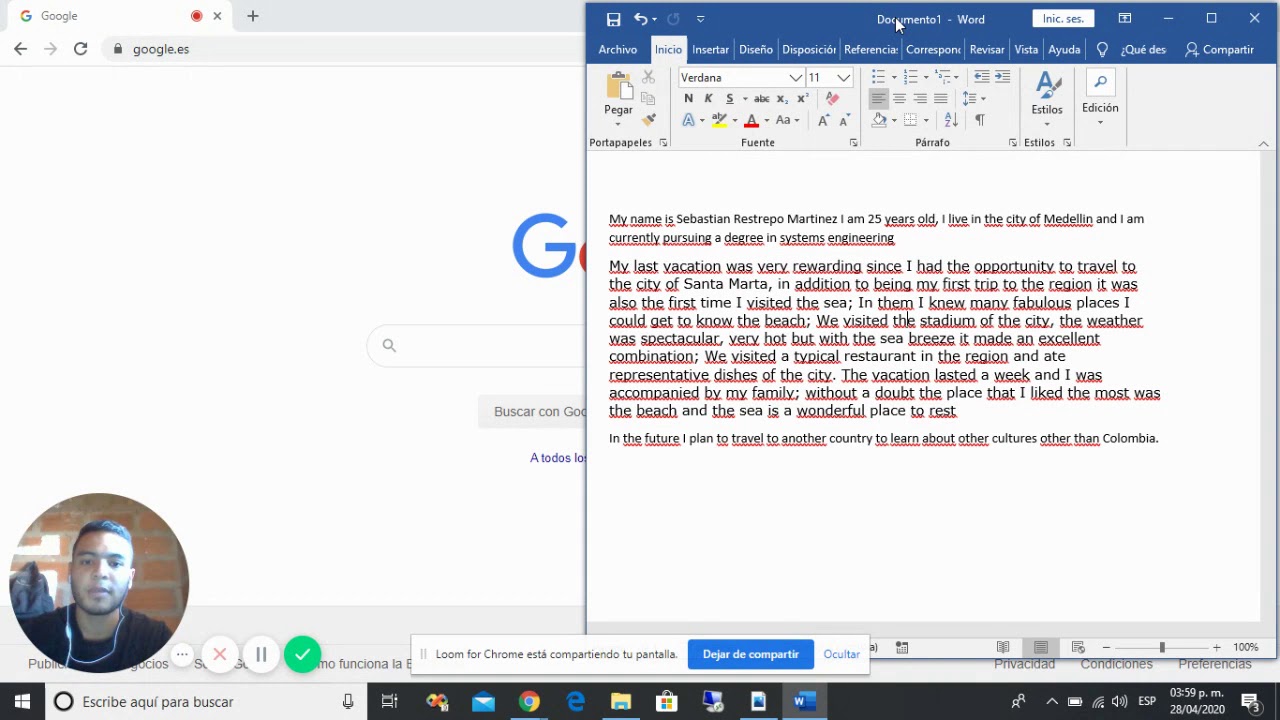Apply bold formatting (N) in Word
The image size is (1280, 720).
pyautogui.click(x=688, y=98)
